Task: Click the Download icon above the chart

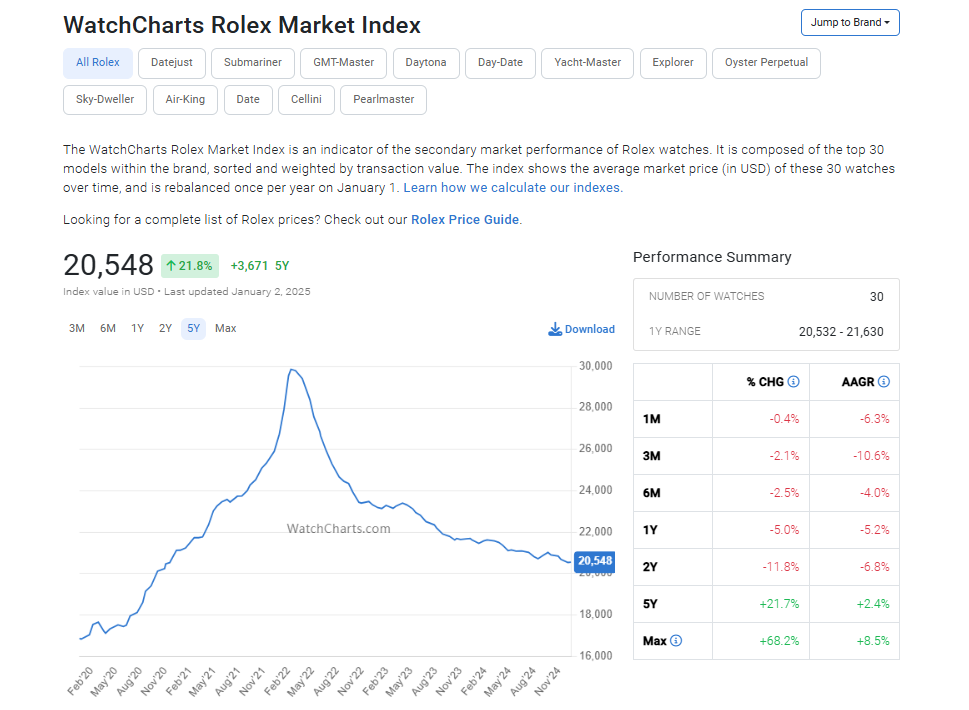Action: point(555,329)
